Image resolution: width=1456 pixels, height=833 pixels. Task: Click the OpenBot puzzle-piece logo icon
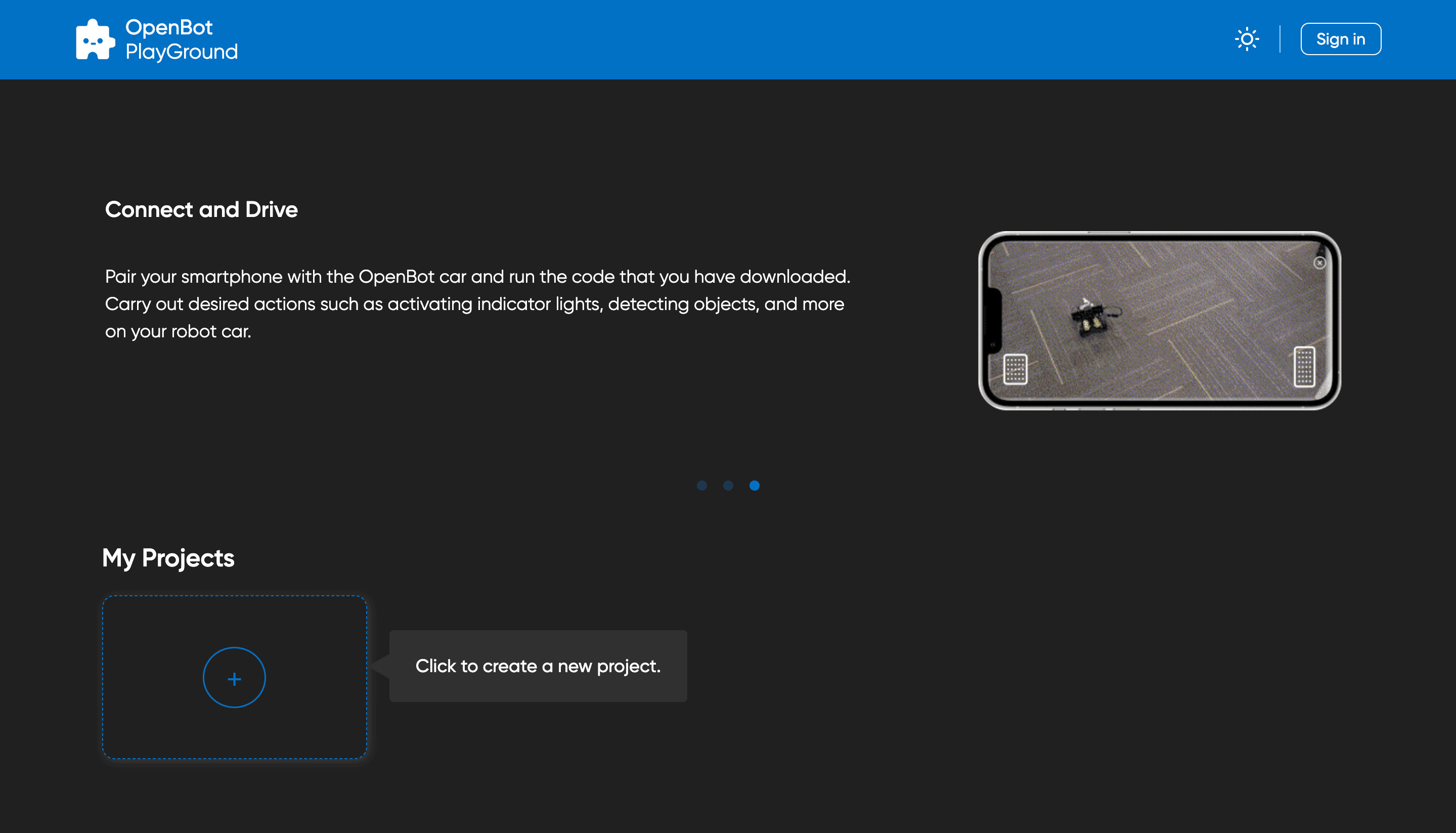95,39
